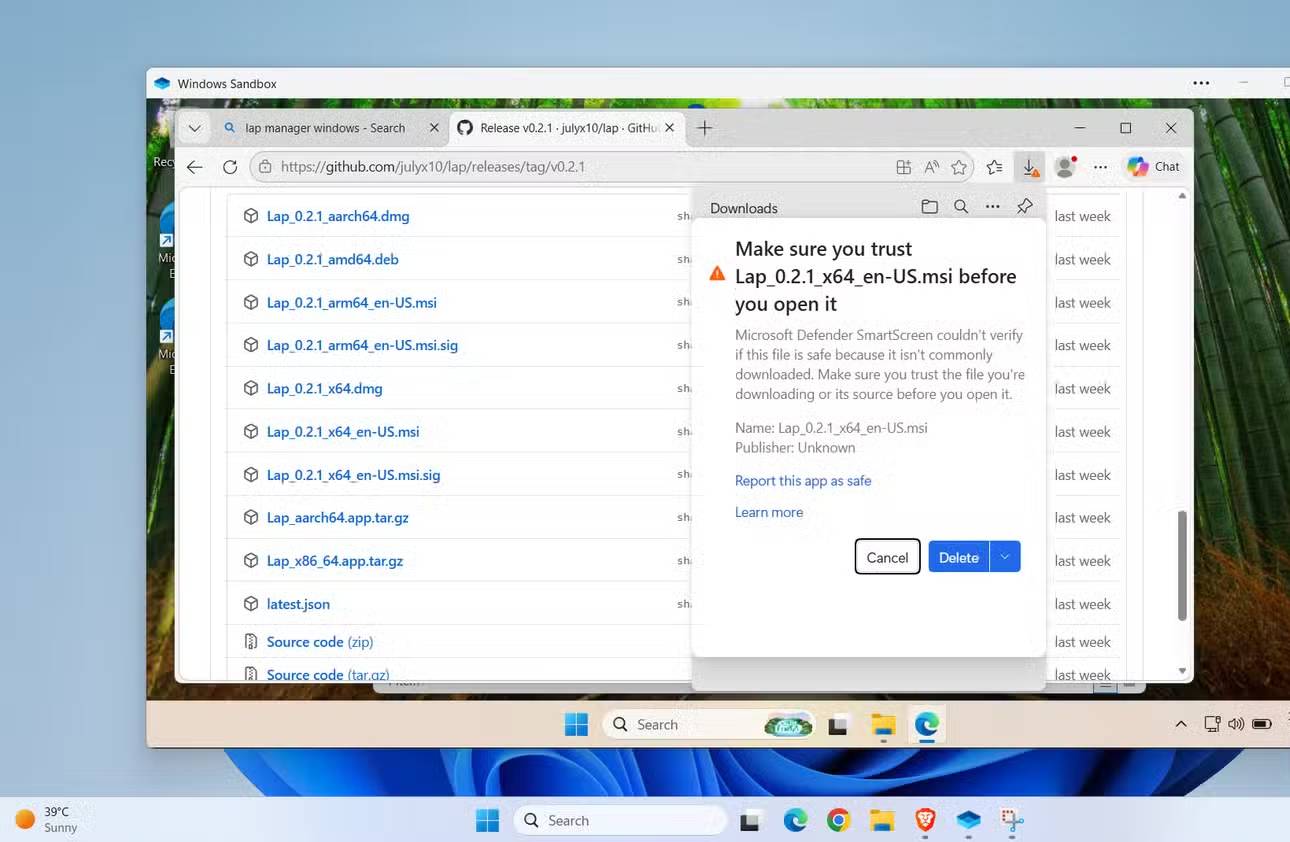Open the tab actions chevron menu in Edge
The image size is (1290, 842).
(x=194, y=128)
